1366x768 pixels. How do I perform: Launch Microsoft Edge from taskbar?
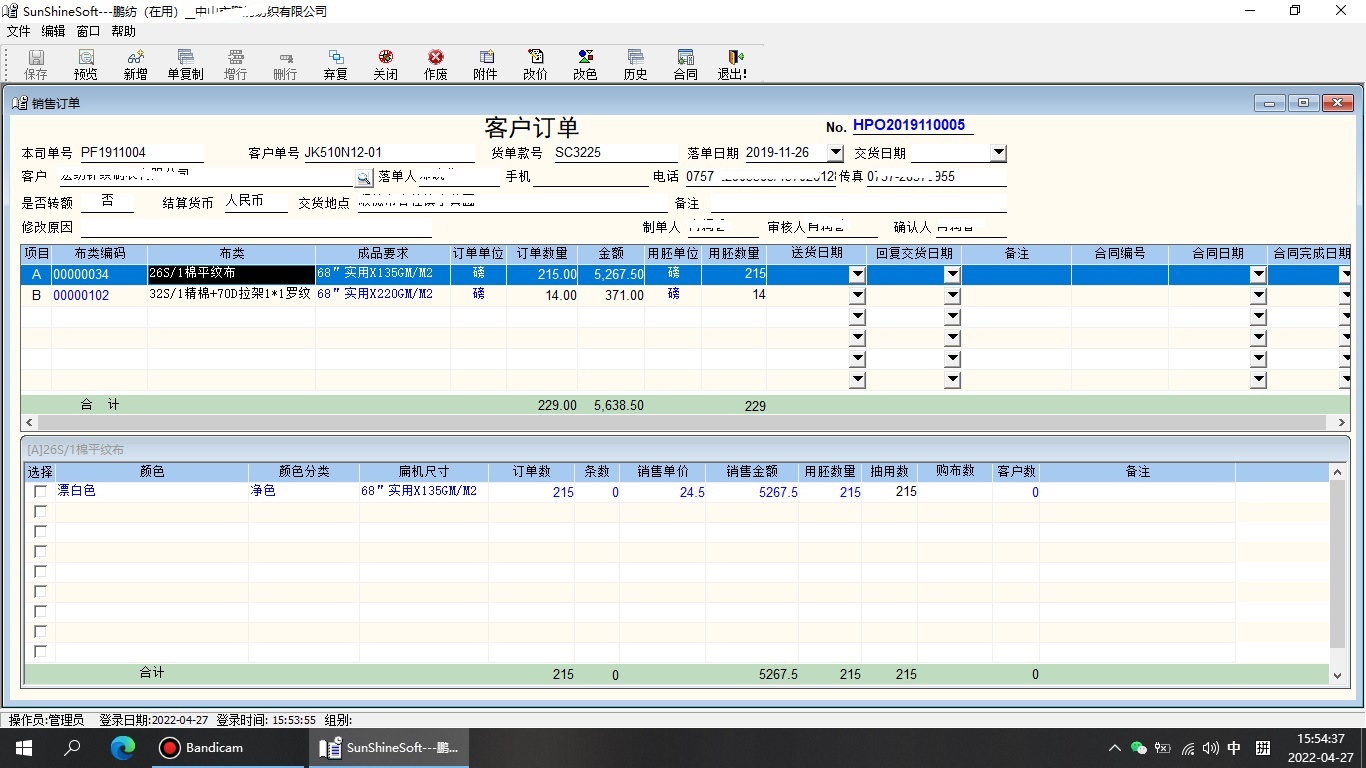tap(122, 748)
